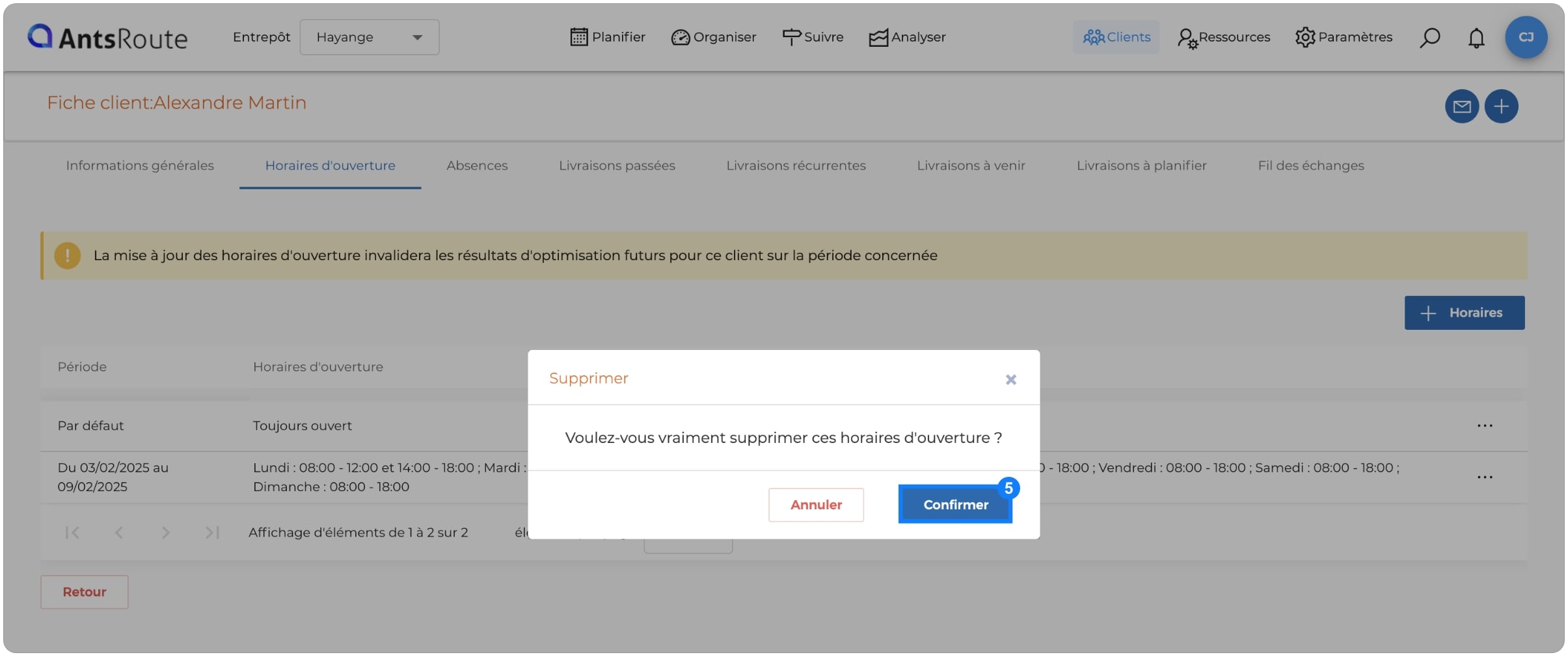Viewport: 1568px width, 657px height.
Task: Open the Fil des échanges tab
Action: pos(1310,166)
